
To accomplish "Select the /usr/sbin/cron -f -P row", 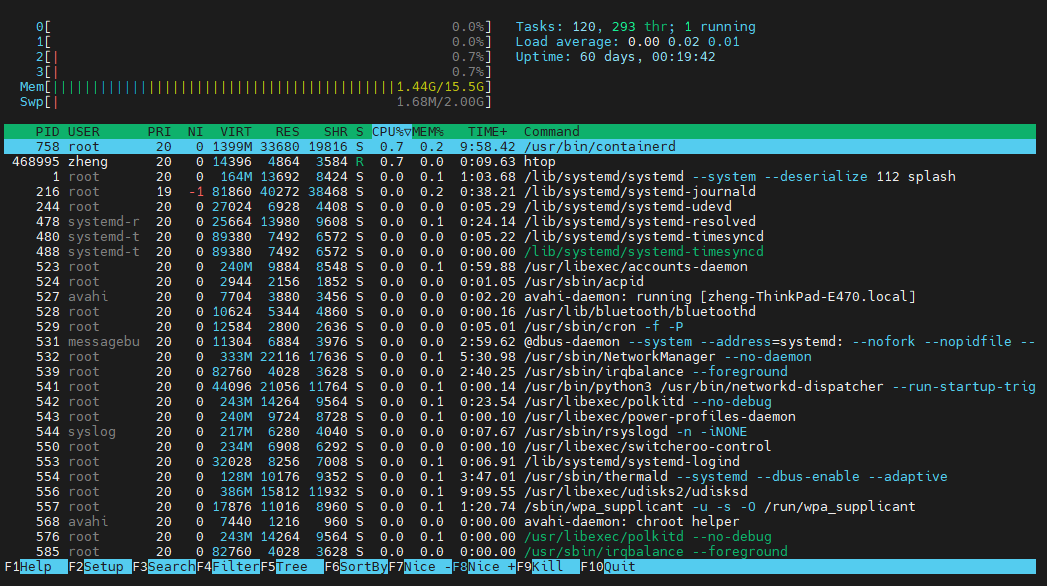I will 520,326.
